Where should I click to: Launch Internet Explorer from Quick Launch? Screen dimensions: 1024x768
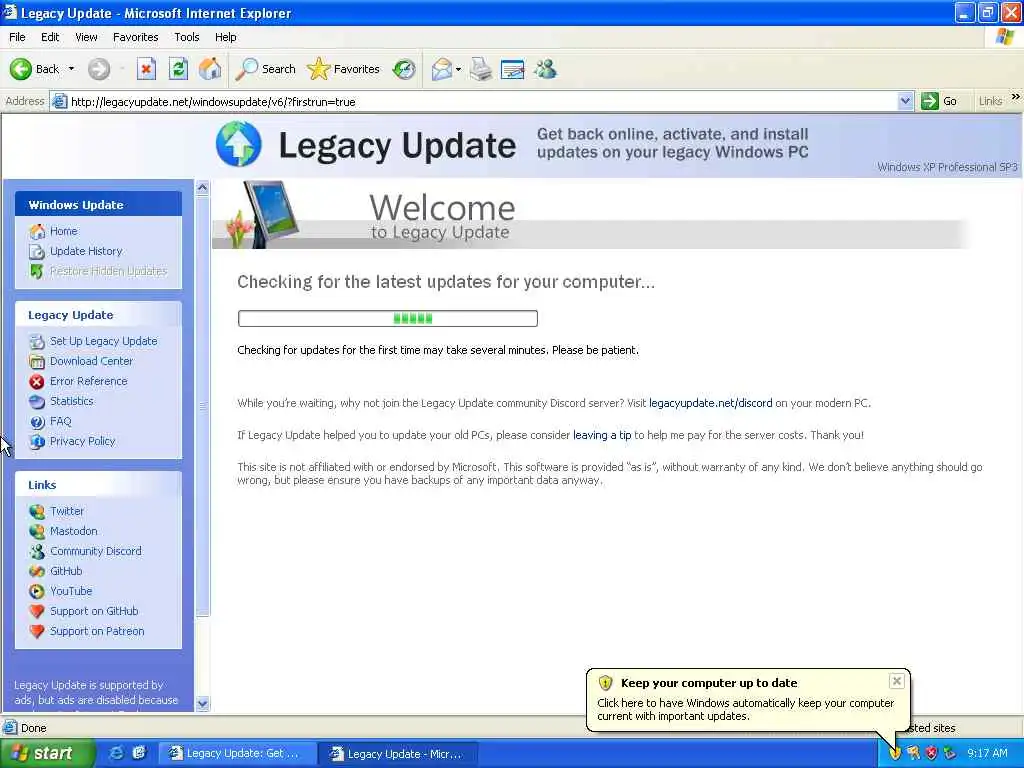click(116, 754)
